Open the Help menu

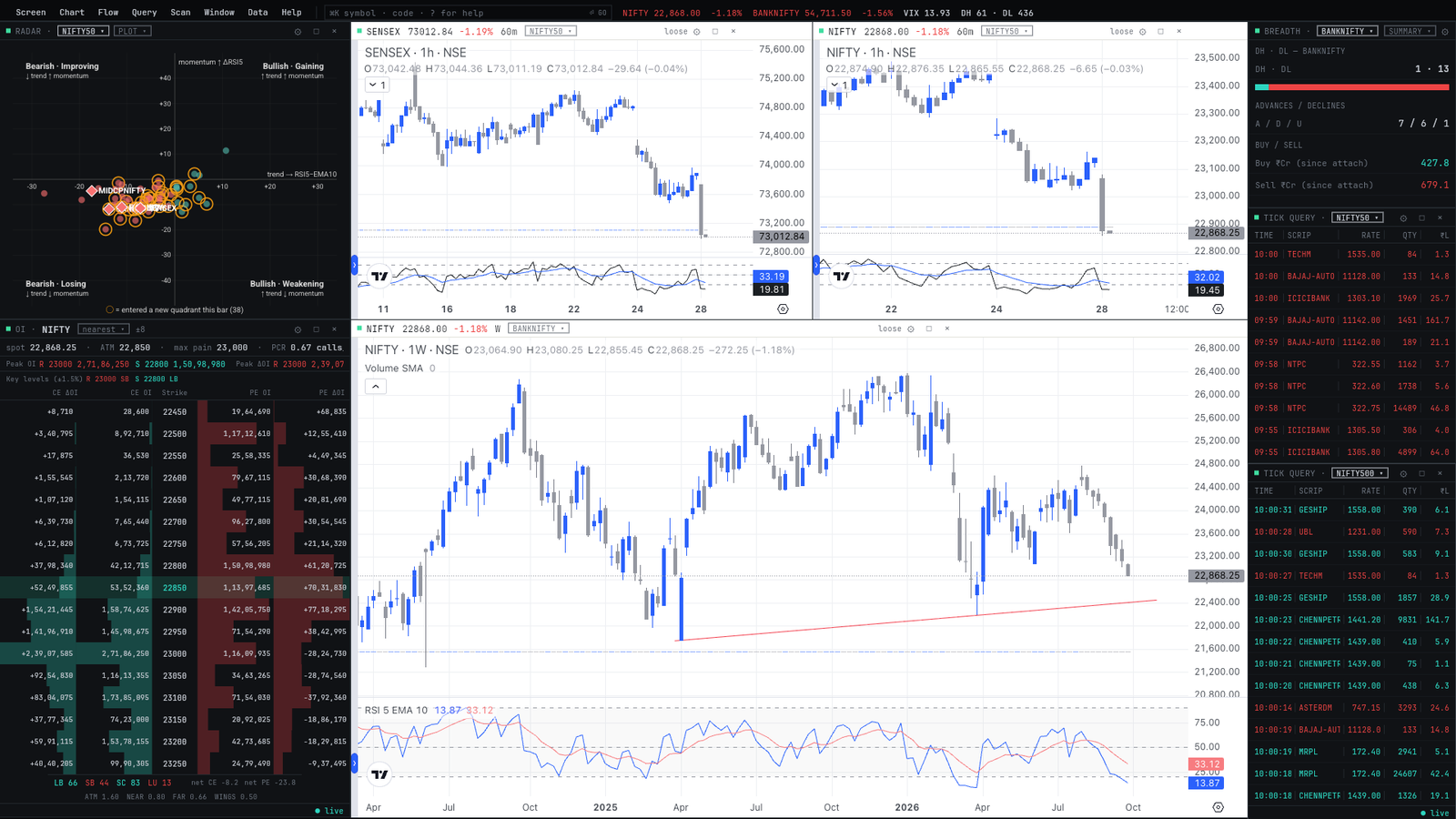(291, 13)
